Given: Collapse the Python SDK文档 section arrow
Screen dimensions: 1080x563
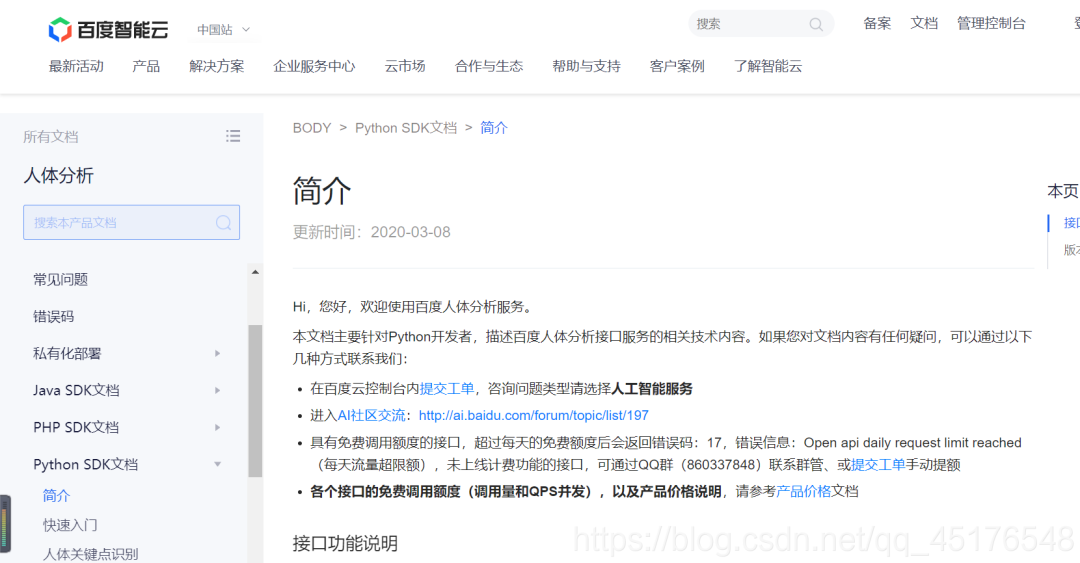Looking at the screenshot, I should [218, 464].
